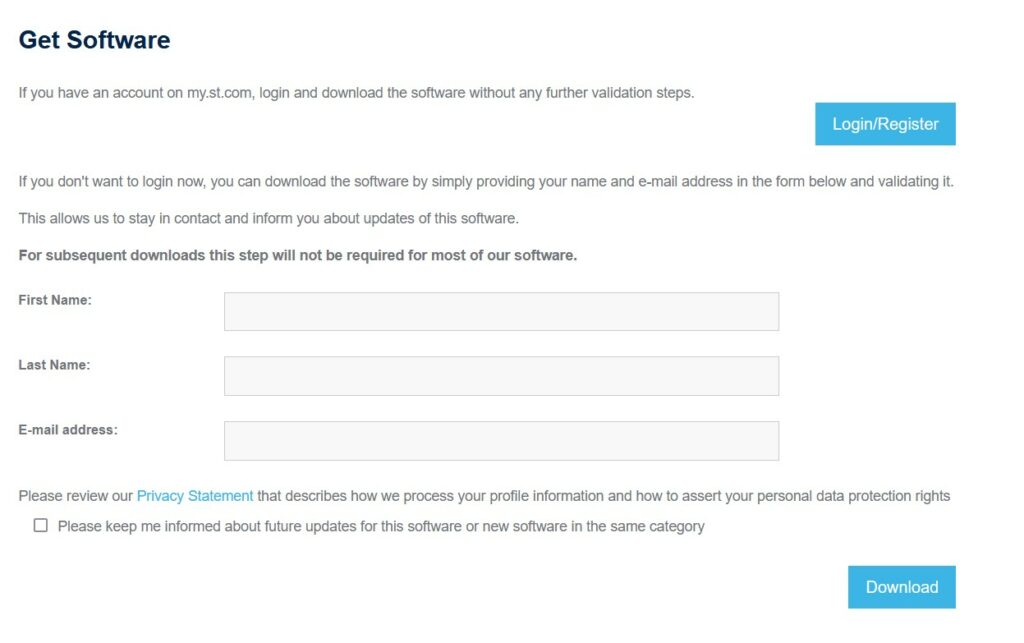The height and width of the screenshot is (643, 1024).
Task: Open the Privacy Statement link
Action: point(195,496)
